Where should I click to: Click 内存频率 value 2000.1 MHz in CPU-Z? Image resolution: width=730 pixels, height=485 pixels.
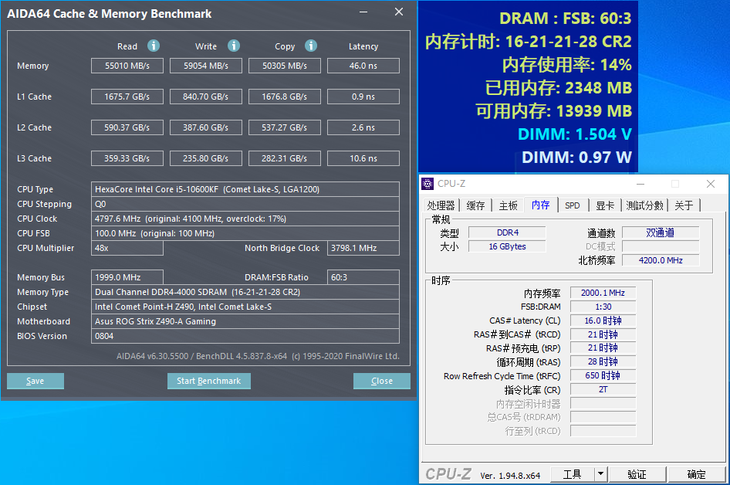pos(603,293)
